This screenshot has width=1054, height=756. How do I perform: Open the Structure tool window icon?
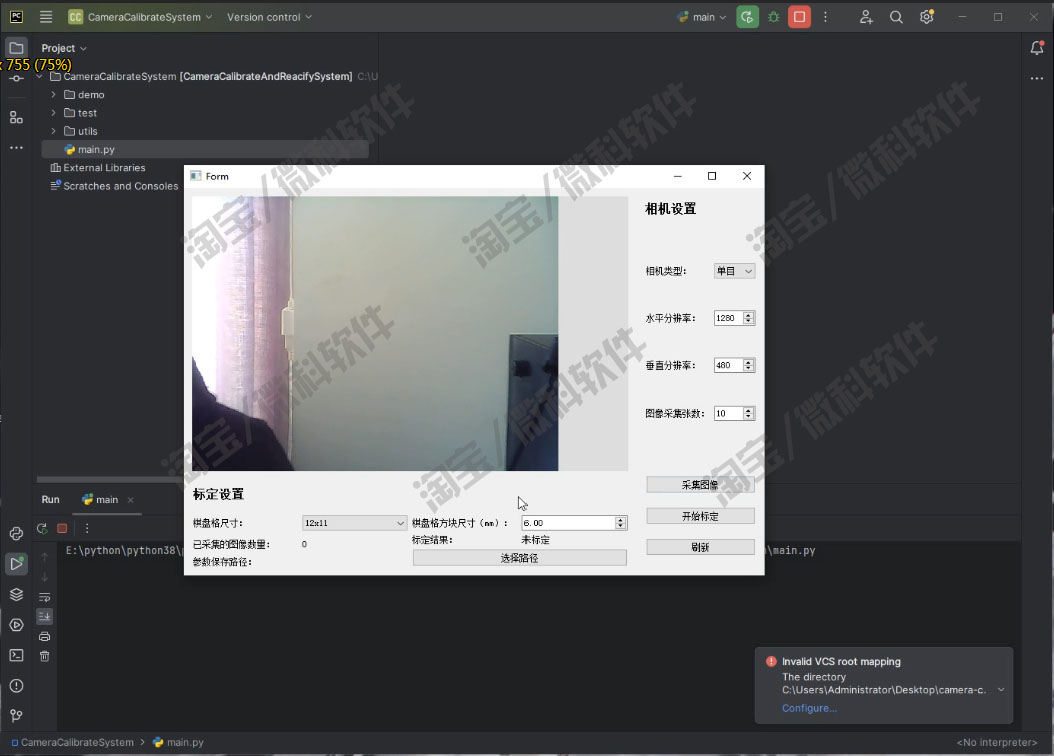click(x=16, y=118)
